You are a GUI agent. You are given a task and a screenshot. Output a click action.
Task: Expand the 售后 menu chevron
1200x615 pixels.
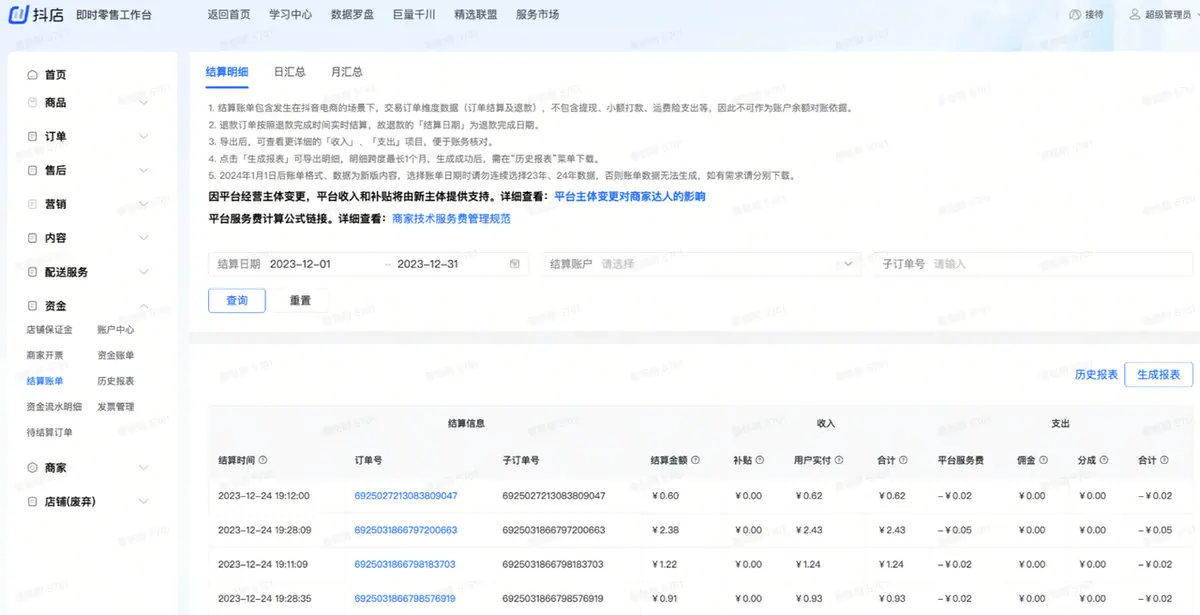point(143,170)
